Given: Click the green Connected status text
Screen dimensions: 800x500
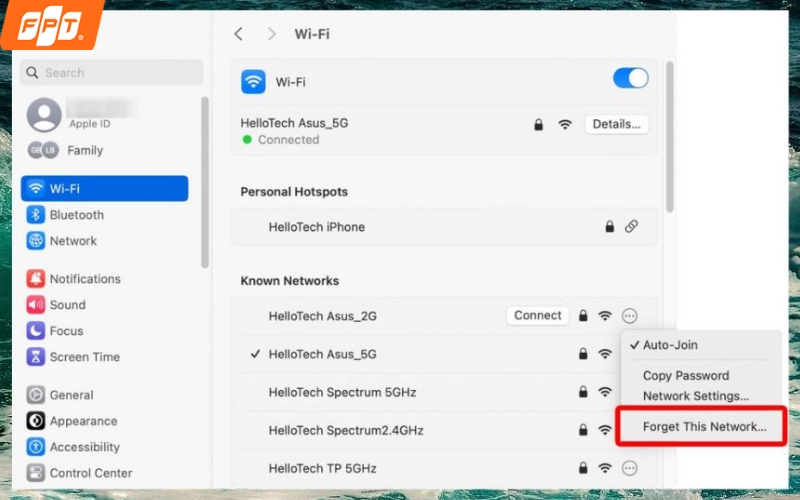Looking at the screenshot, I should [289, 140].
